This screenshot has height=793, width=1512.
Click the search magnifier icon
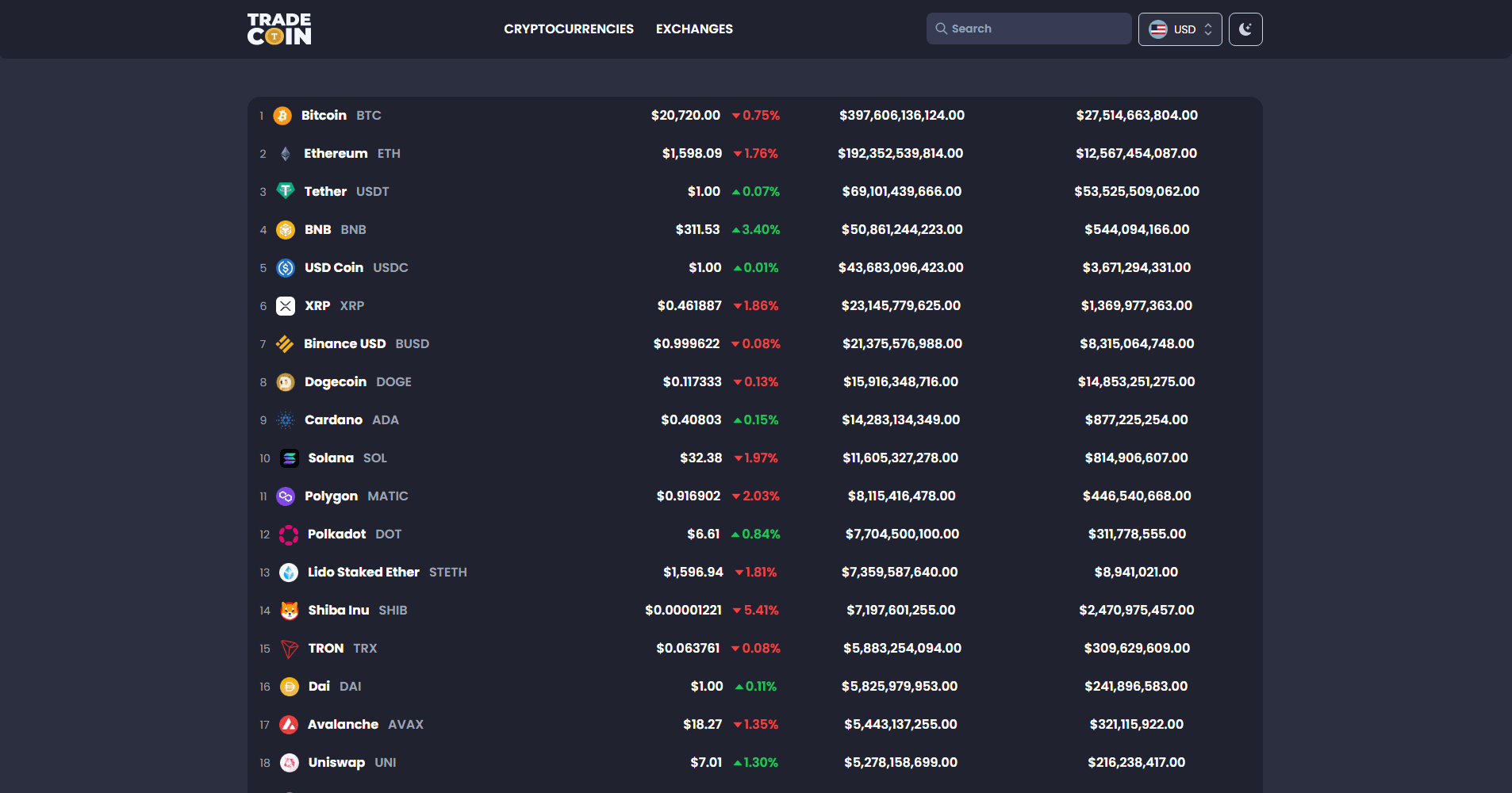tap(942, 29)
